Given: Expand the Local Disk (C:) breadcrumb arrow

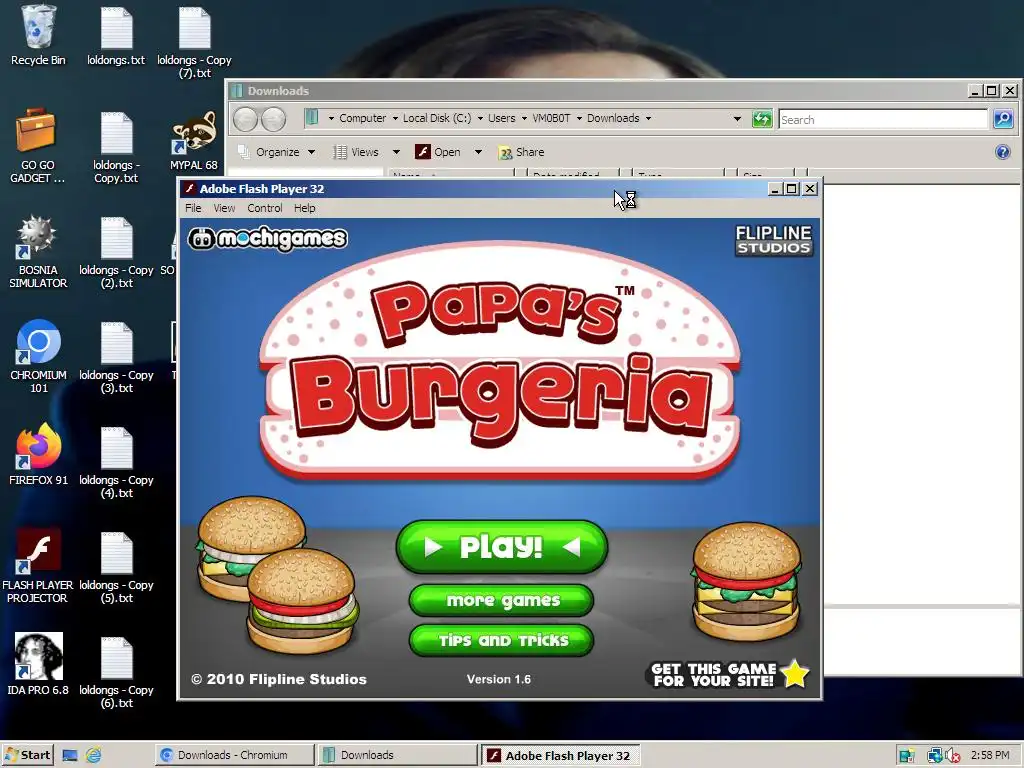Looking at the screenshot, I should tap(480, 118).
